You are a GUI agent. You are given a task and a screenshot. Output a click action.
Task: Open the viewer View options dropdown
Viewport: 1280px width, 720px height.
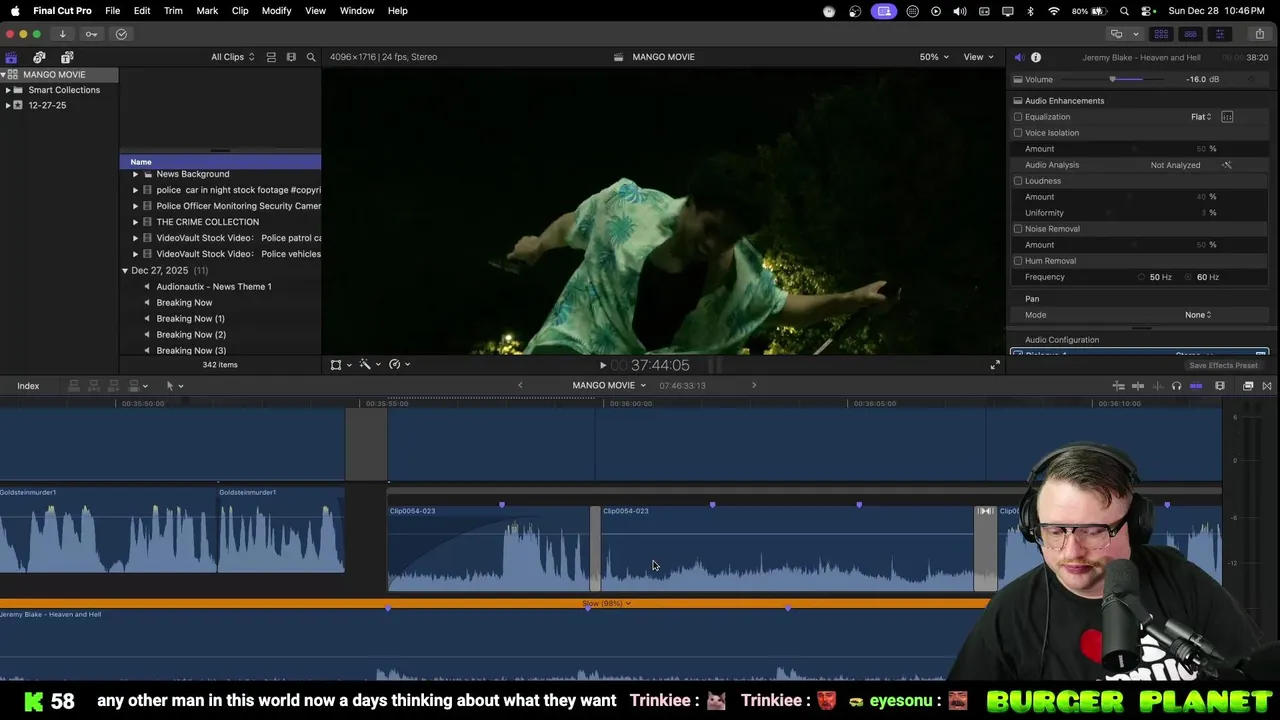978,57
